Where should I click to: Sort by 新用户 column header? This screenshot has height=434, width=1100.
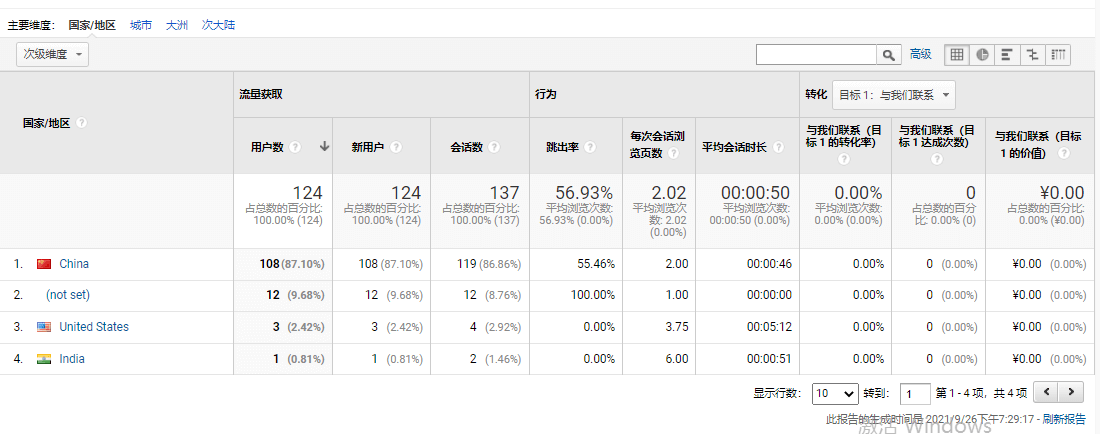coord(368,147)
